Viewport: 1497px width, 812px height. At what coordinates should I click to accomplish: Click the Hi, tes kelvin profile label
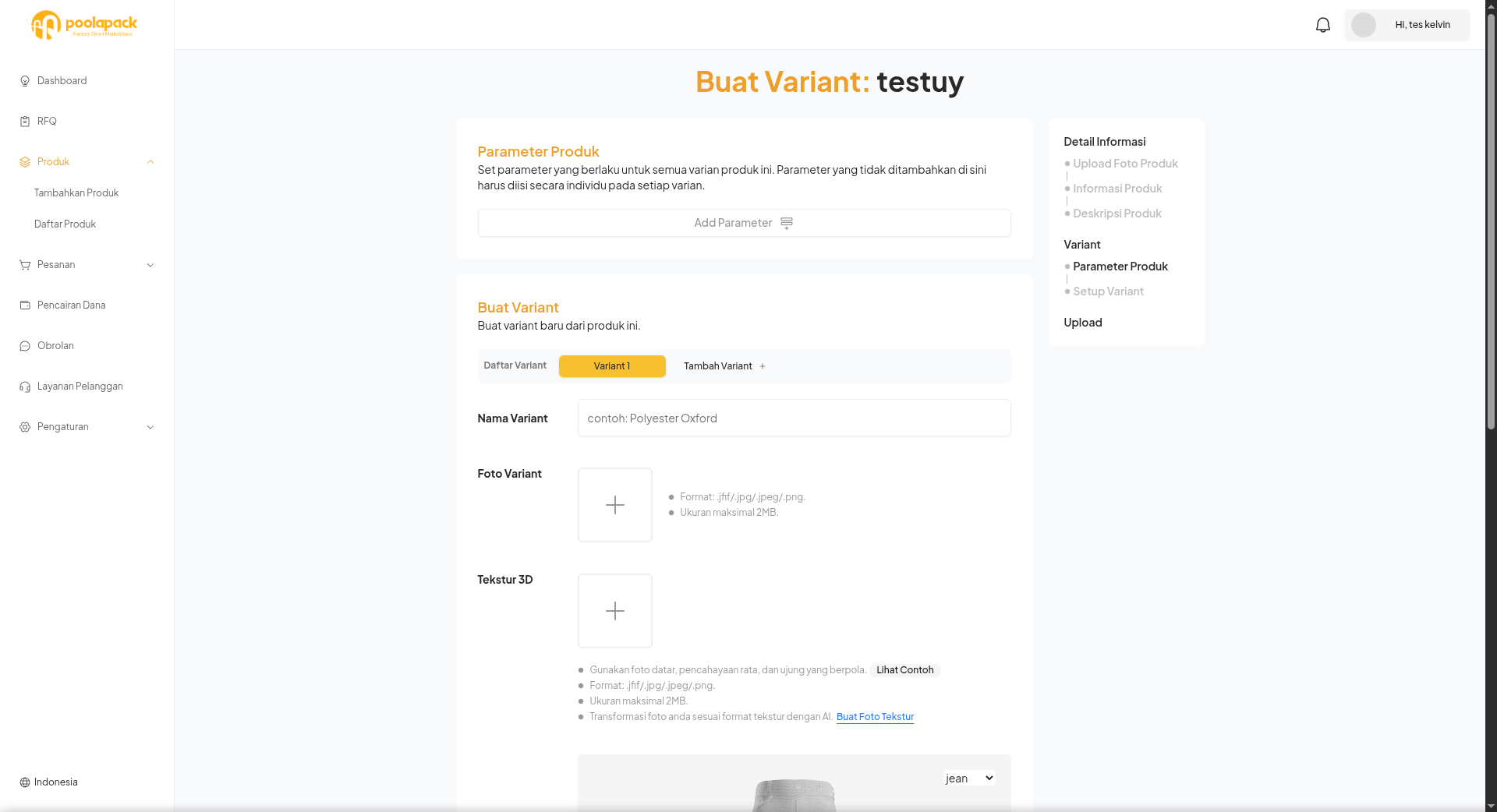point(1423,25)
